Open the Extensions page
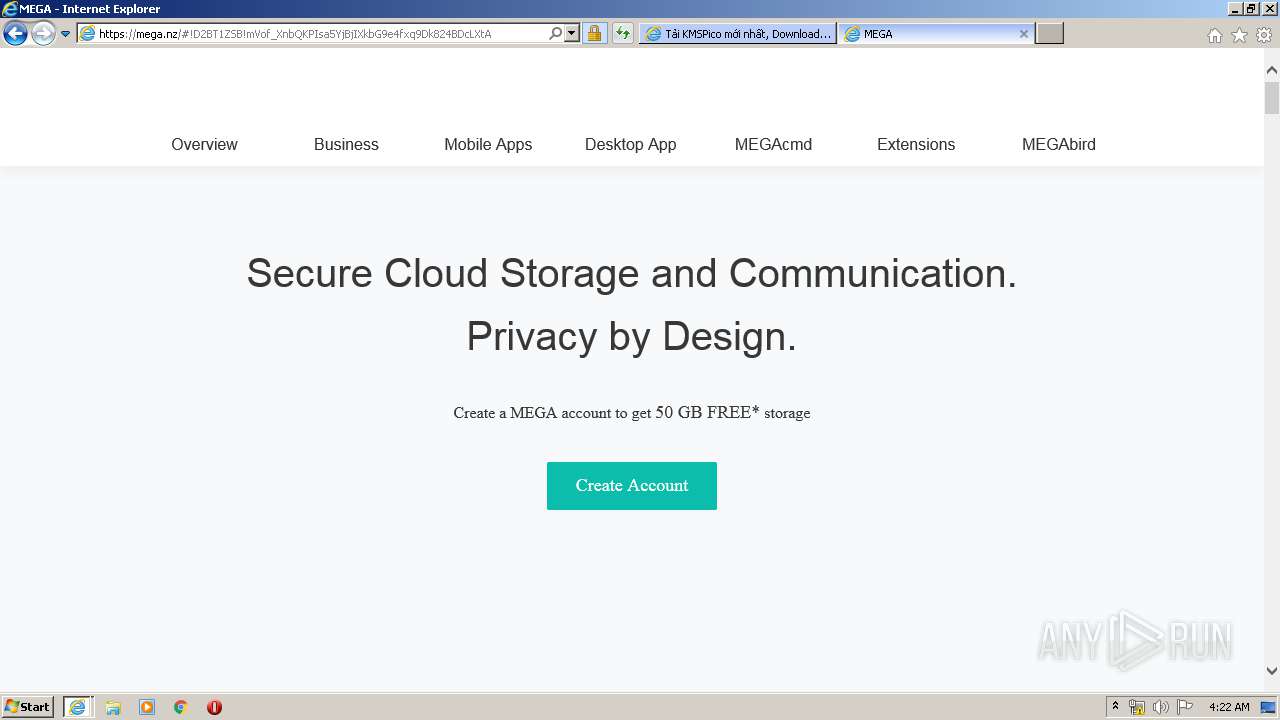Viewport: 1280px width, 720px height. tap(916, 144)
